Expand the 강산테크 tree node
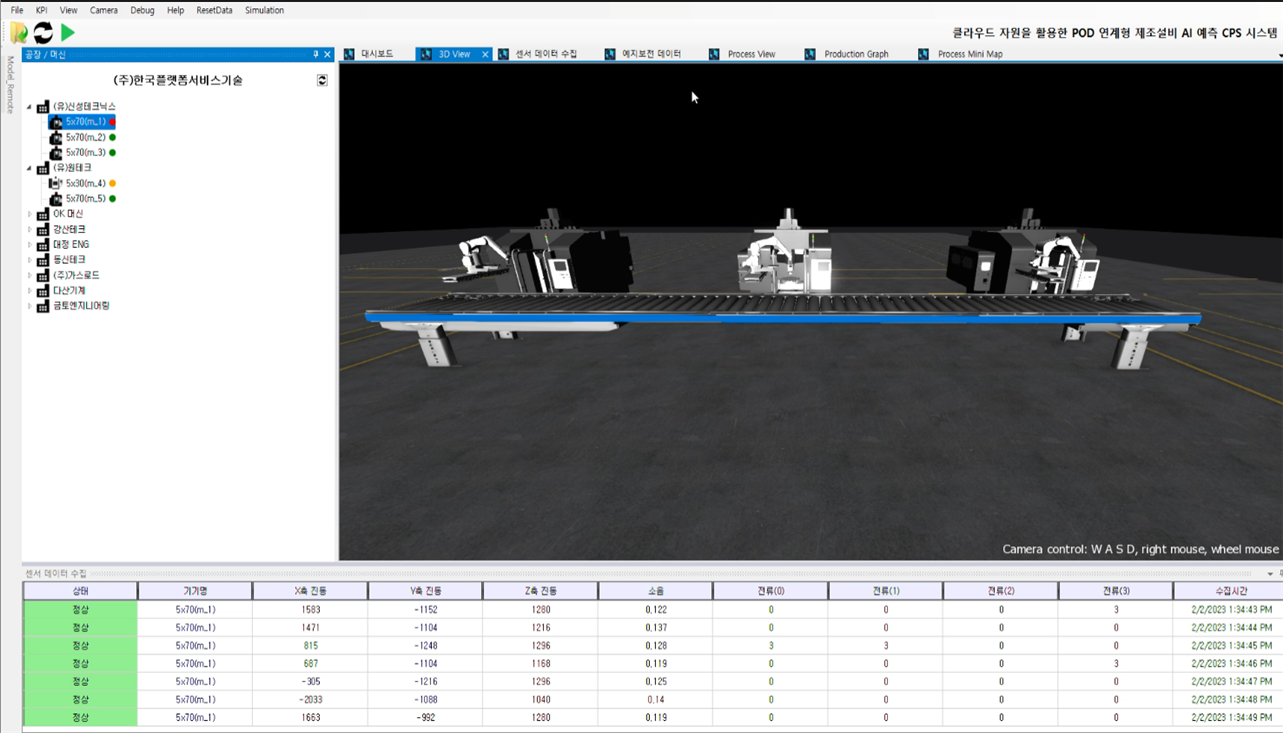Screen dimensions: 1285x735 coord(29,230)
